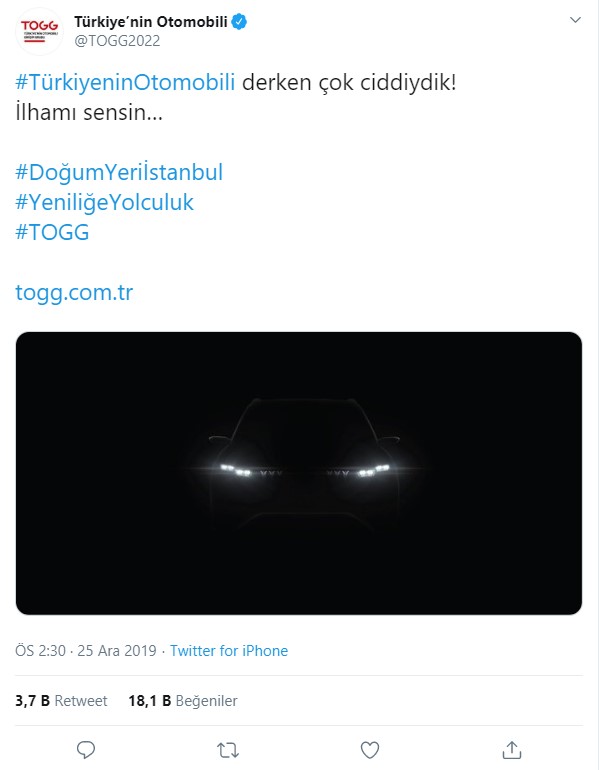
Task: Open hashtag #TürkiyeninOtomobili
Action: [125, 82]
